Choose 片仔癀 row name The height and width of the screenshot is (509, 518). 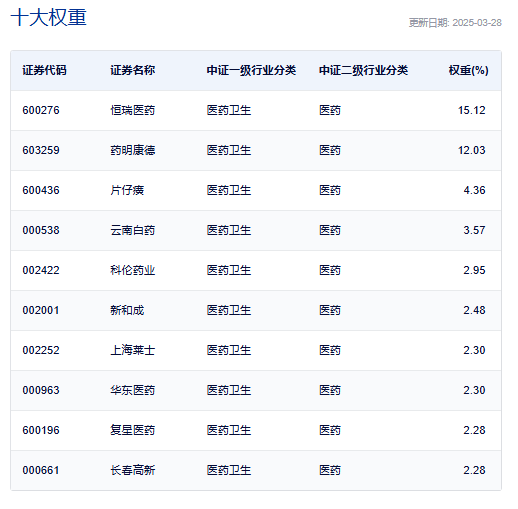point(127,190)
